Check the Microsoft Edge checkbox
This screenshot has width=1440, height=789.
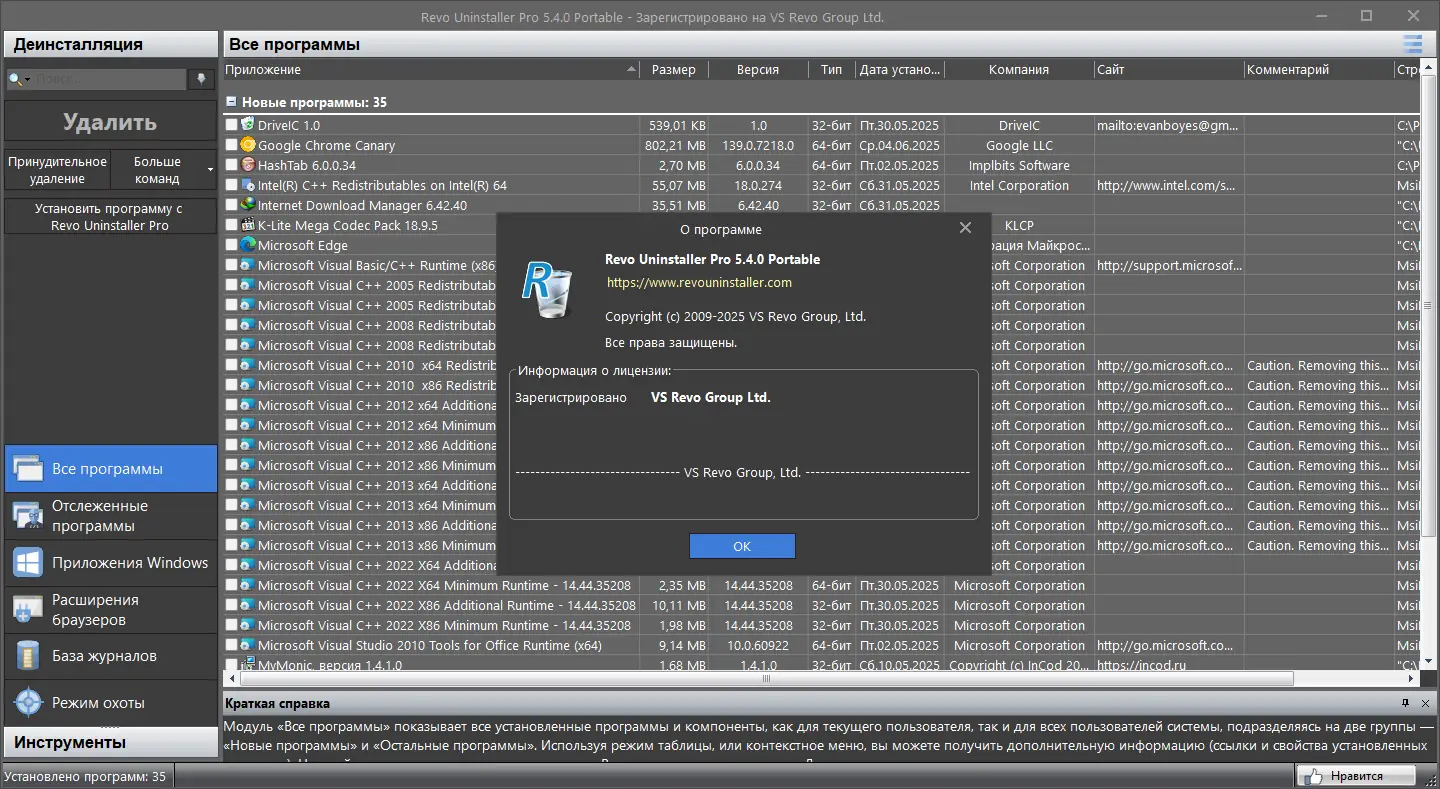[x=231, y=245]
